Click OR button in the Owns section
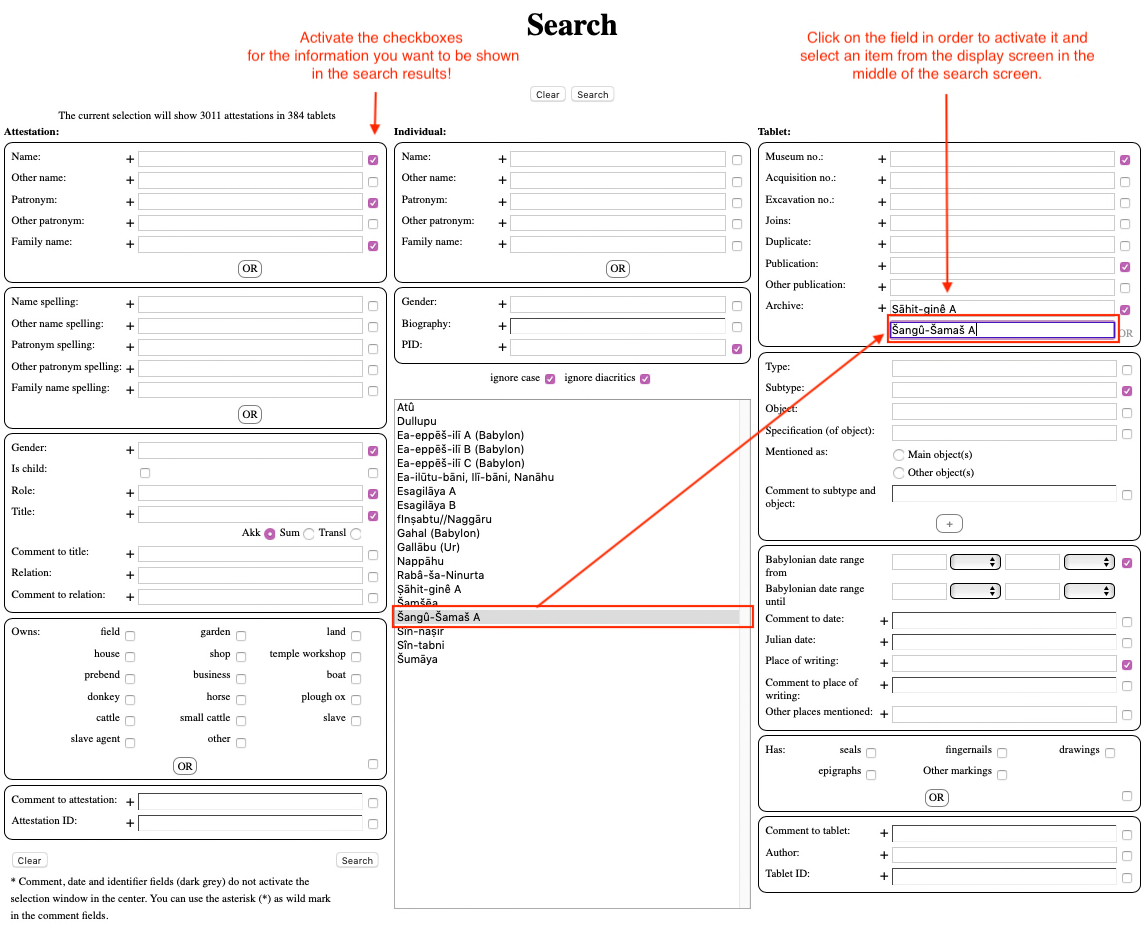1146x933 pixels. pos(185,766)
